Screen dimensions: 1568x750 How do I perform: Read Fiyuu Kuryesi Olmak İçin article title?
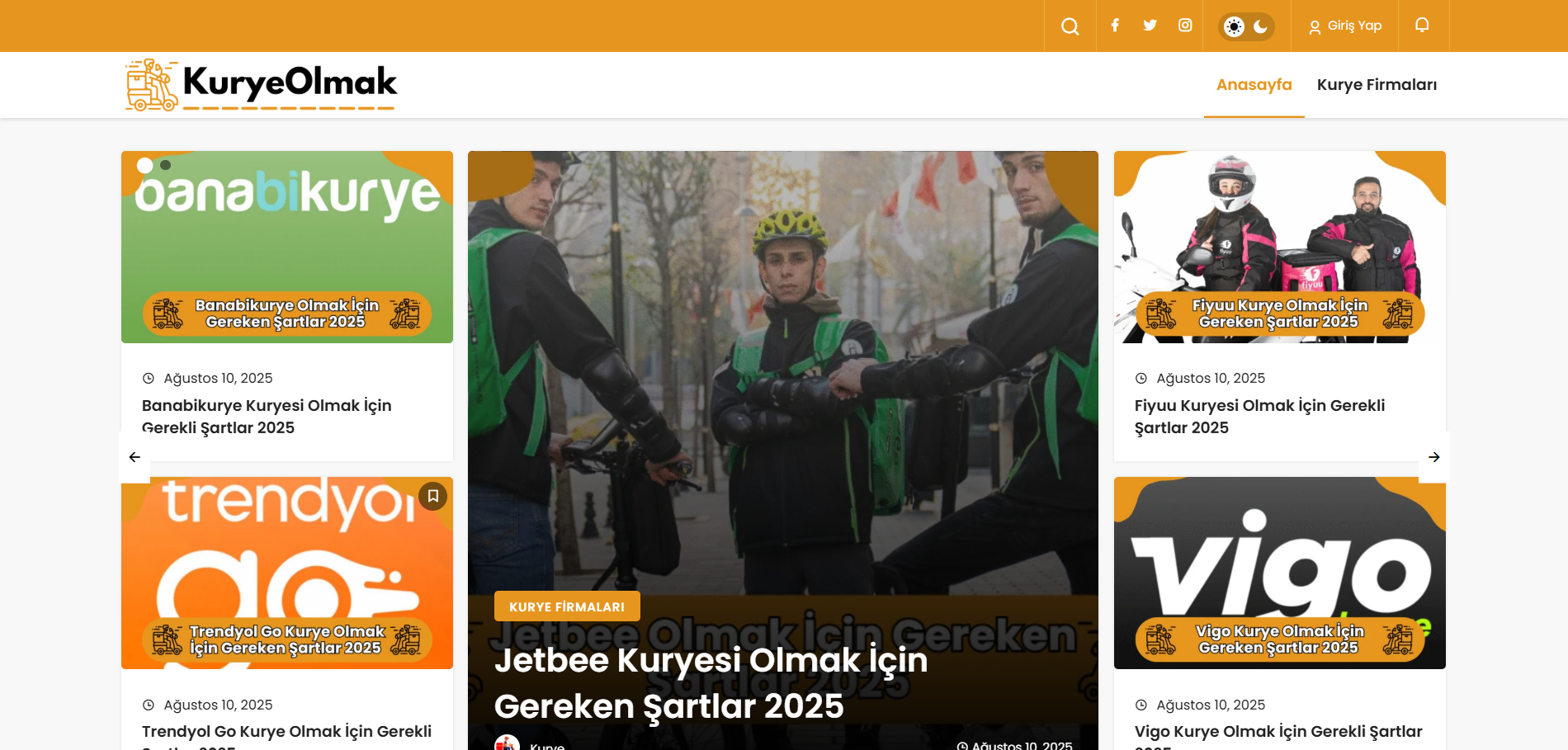click(x=1259, y=417)
